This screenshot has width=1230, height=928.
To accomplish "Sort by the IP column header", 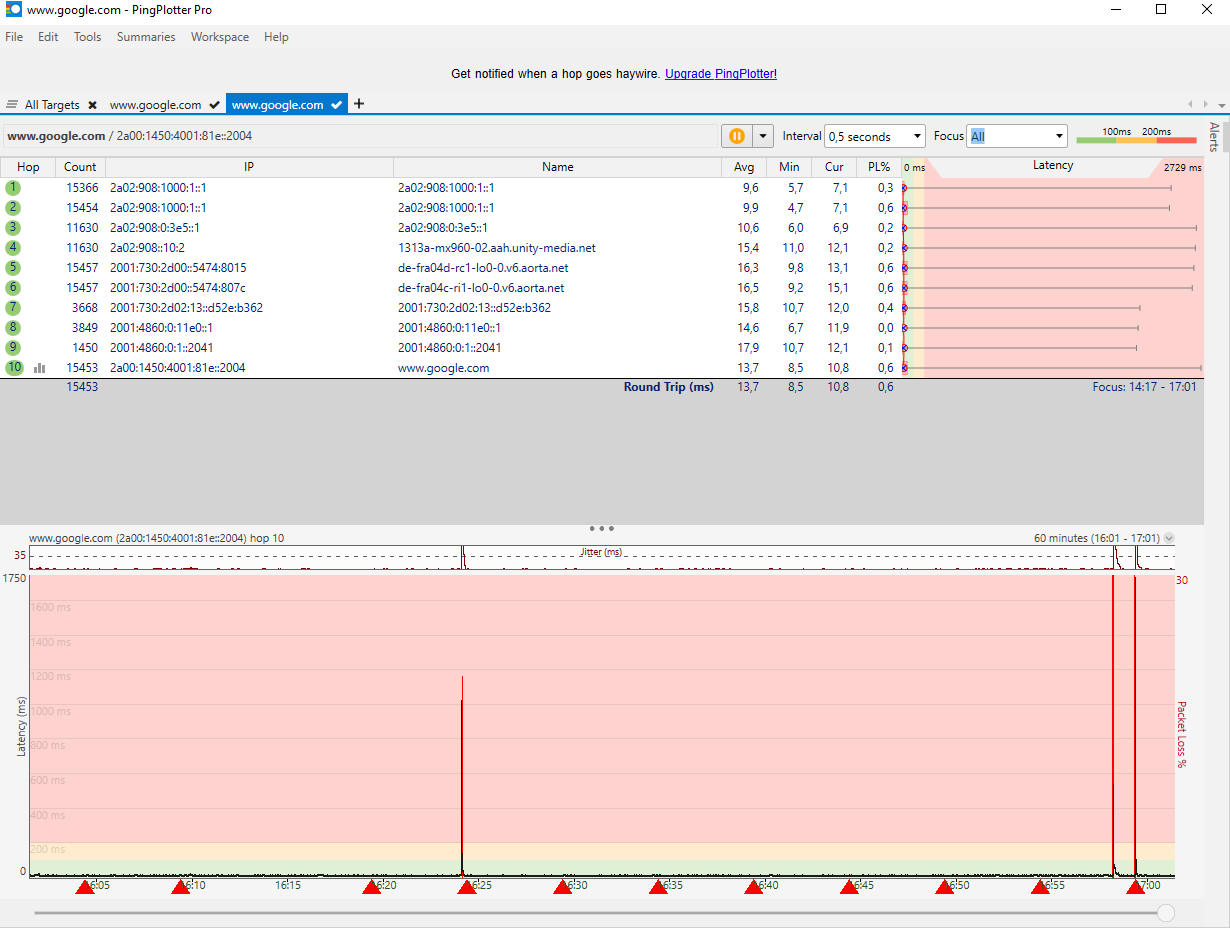I will coord(249,167).
